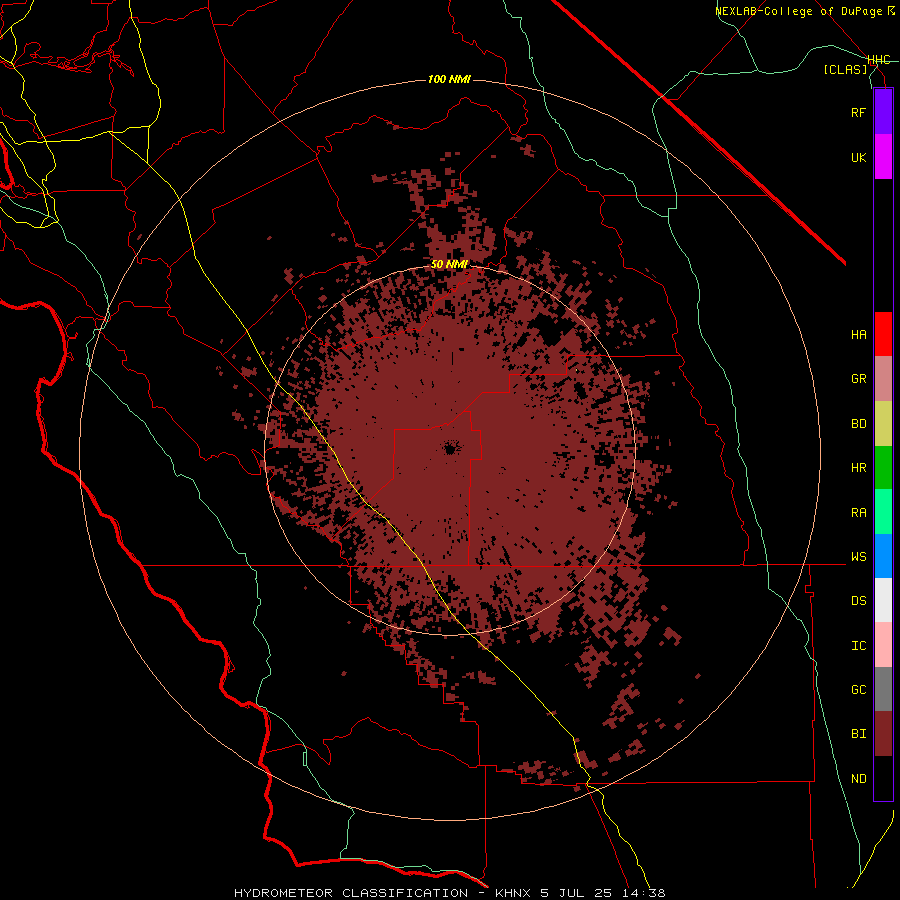Select the BD yellow legend swatch
This screenshot has width=900, height=900.
(x=883, y=424)
